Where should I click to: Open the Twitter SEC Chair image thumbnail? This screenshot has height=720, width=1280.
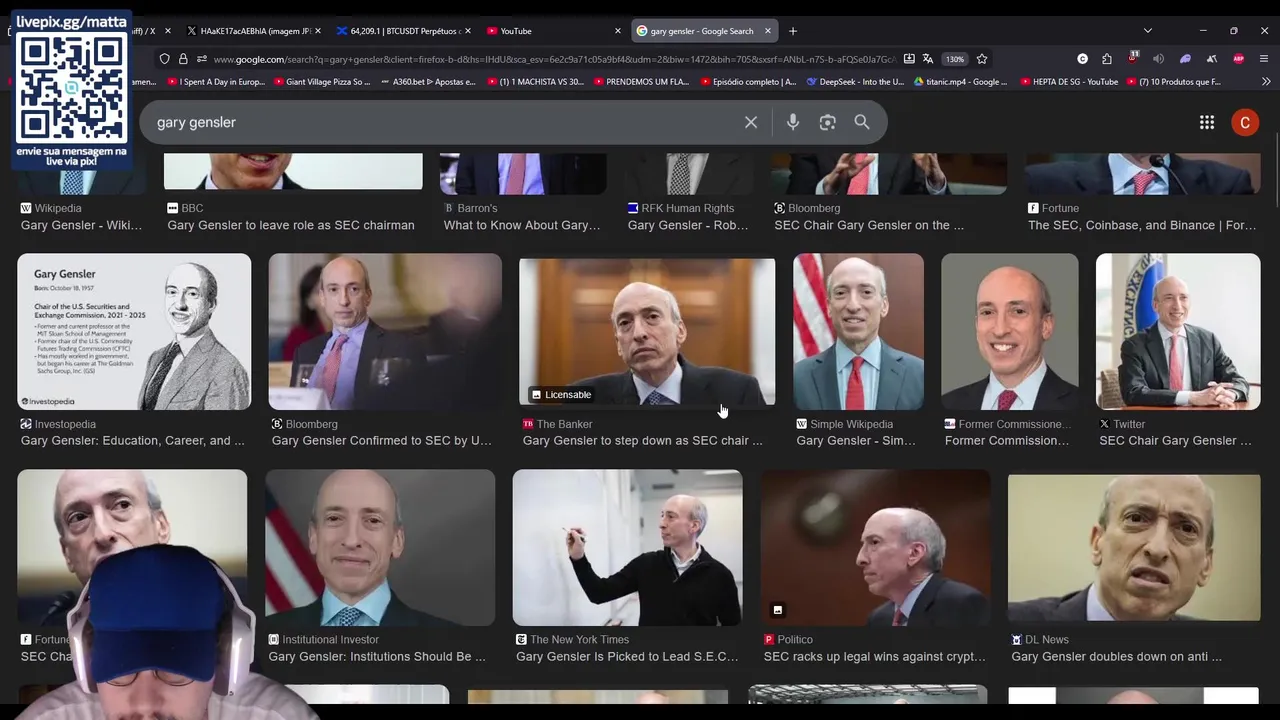click(x=1178, y=331)
